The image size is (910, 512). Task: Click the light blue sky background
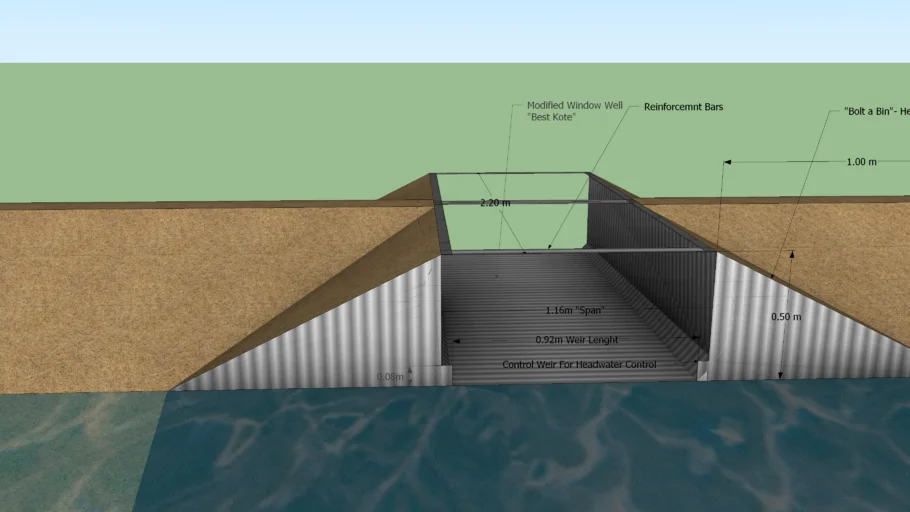click(455, 31)
